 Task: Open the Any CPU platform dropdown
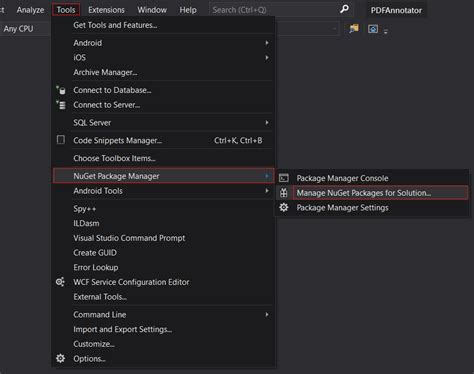25,29
